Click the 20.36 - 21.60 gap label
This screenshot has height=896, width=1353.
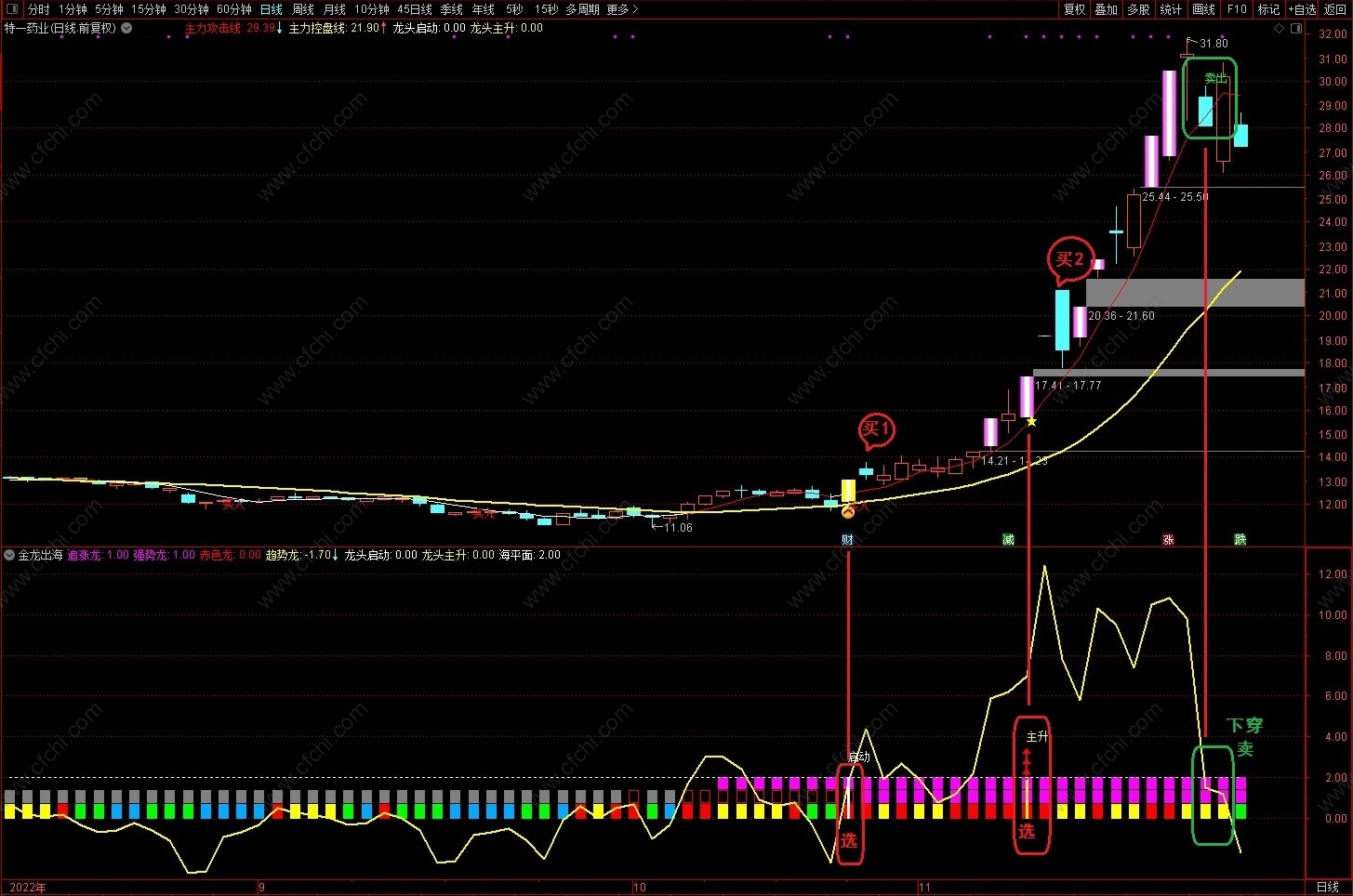[x=1121, y=316]
